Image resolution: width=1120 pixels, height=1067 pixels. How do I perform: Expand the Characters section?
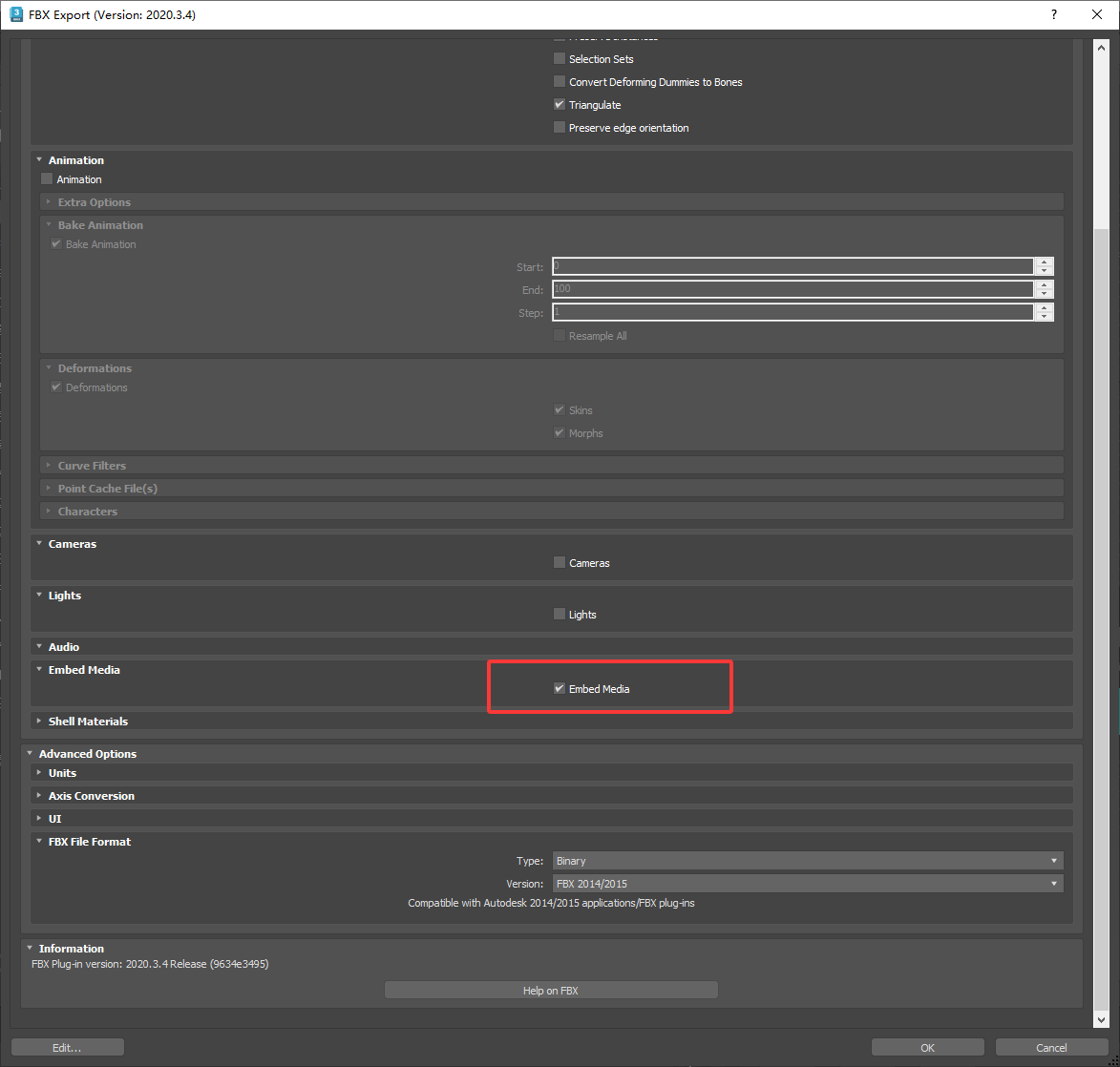click(49, 511)
